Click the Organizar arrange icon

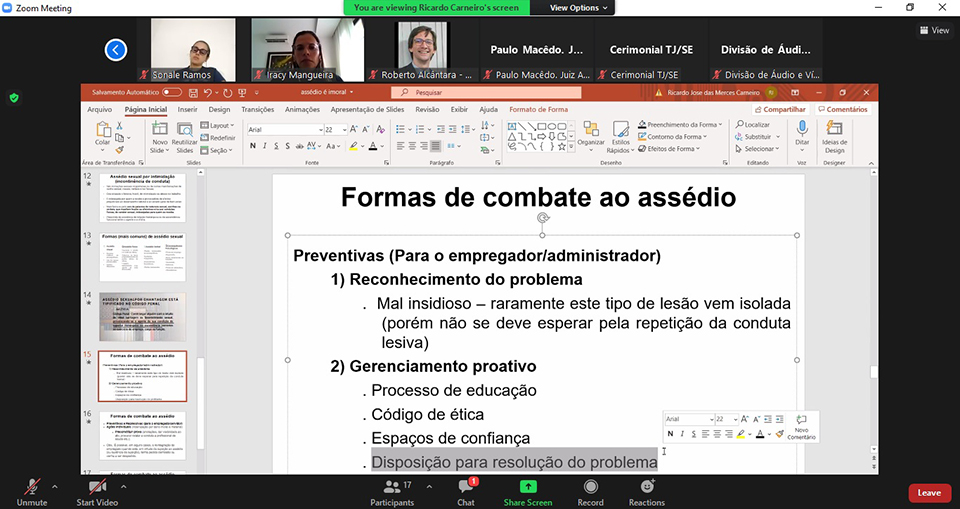(x=590, y=134)
